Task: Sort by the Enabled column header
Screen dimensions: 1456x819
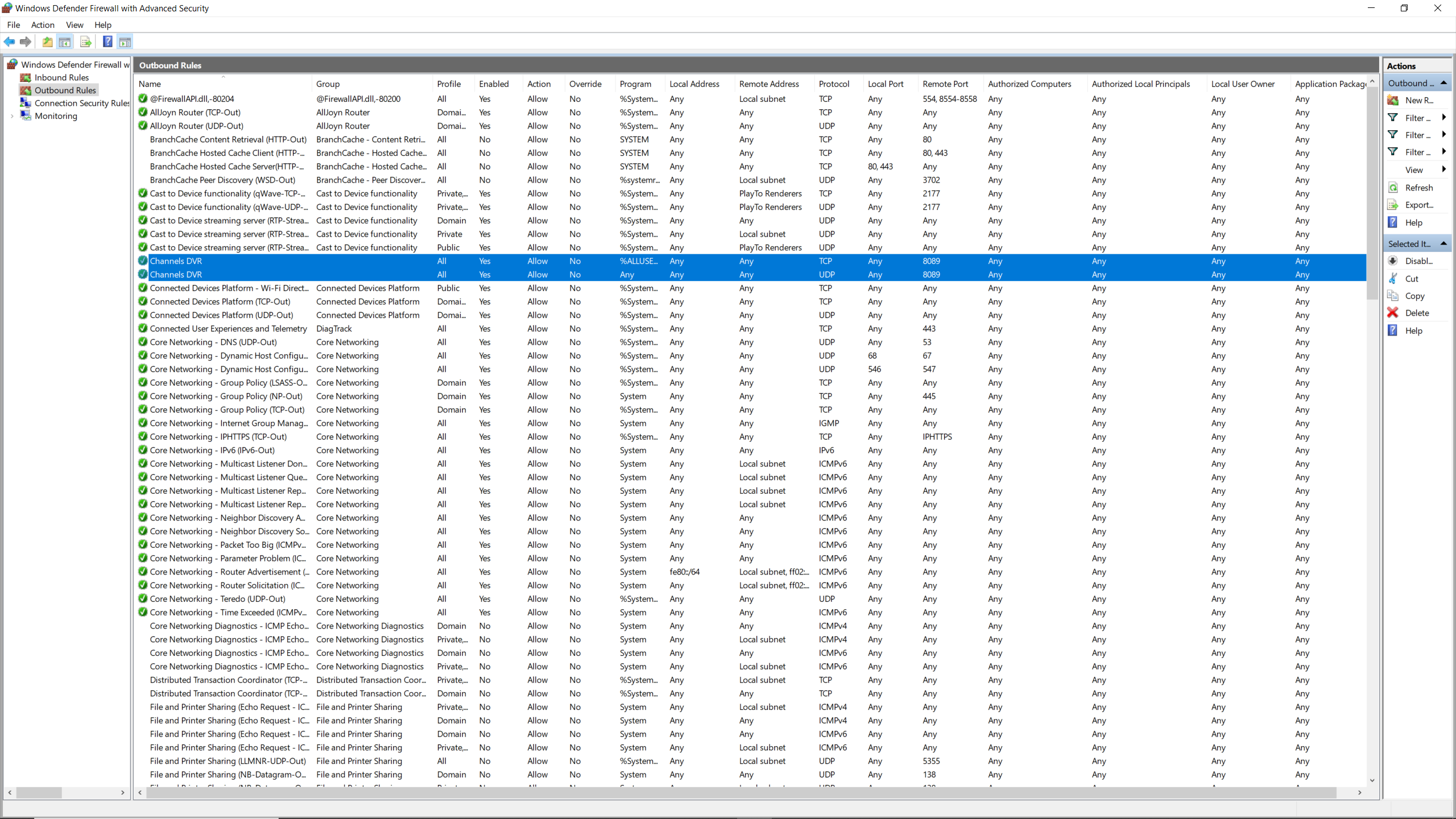Action: click(x=494, y=84)
